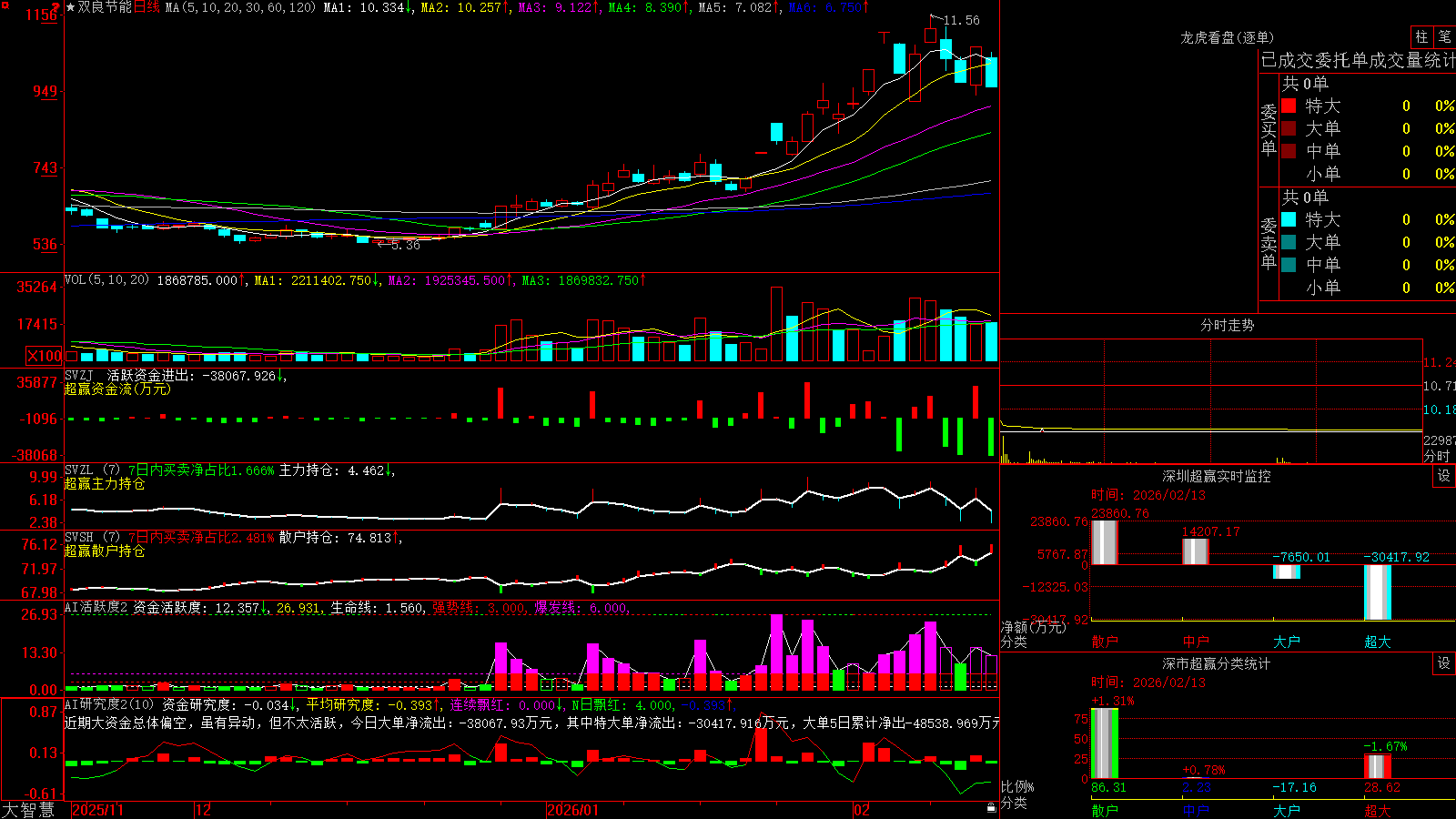
Task: Click the 净额(万元) axis label
Action: pos(1033,627)
